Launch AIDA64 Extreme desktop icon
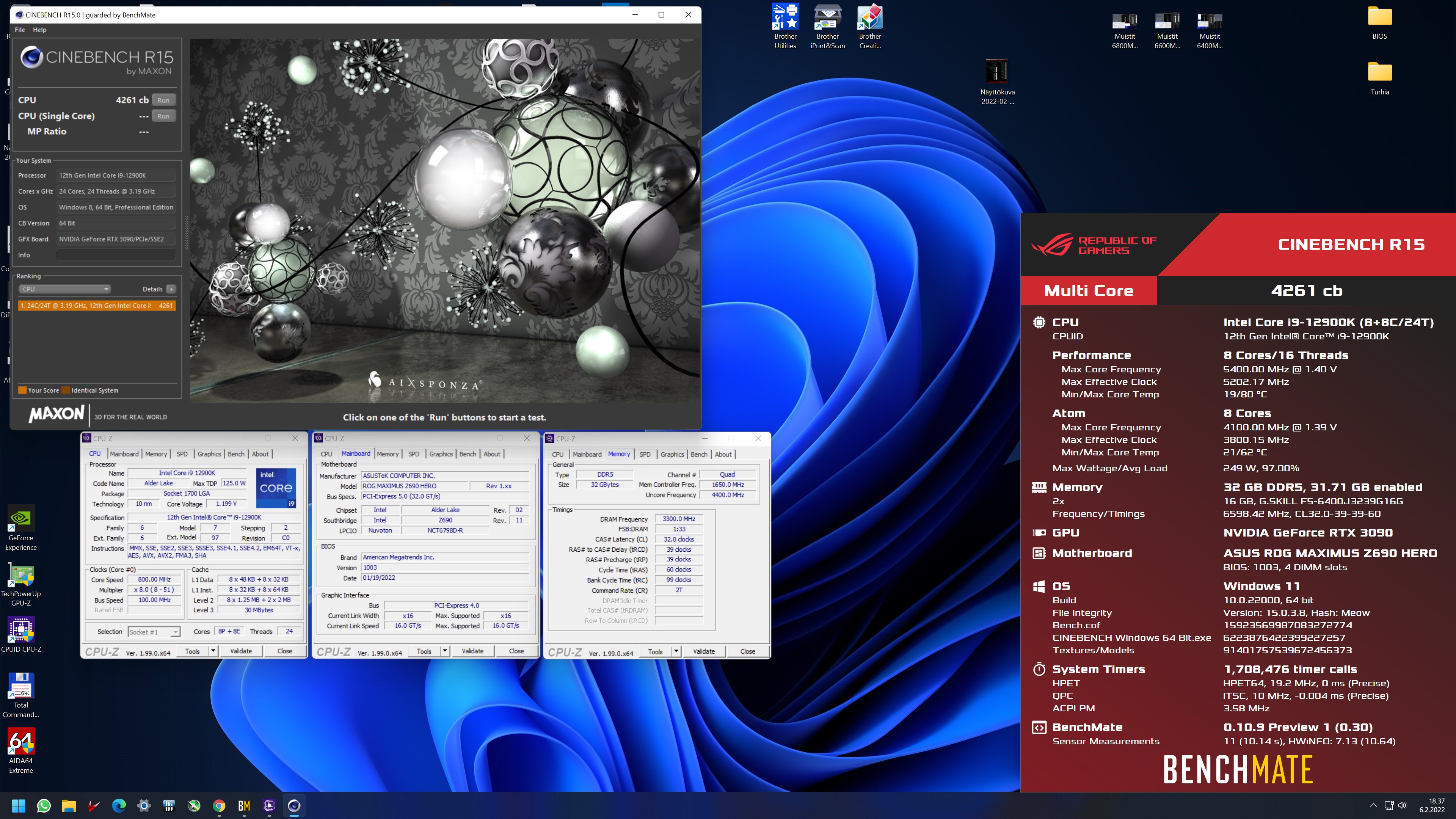The height and width of the screenshot is (819, 1456). (x=21, y=751)
